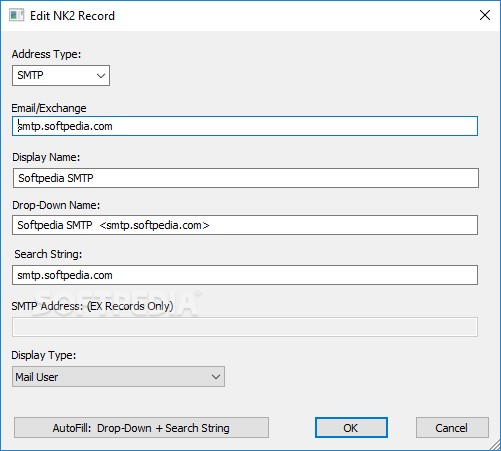Click the Search String label

tap(48, 254)
